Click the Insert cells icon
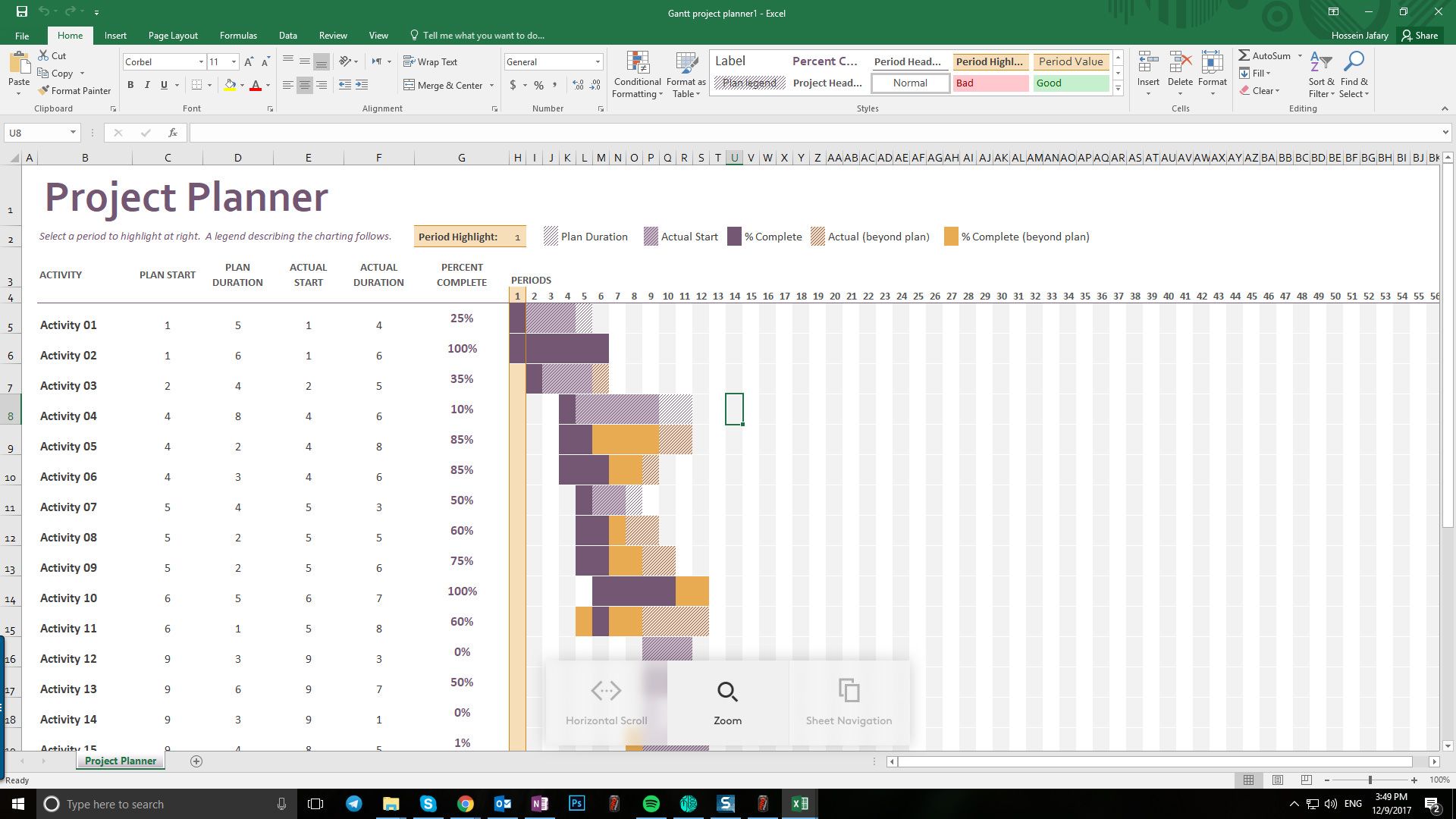The height and width of the screenshot is (819, 1456). pyautogui.click(x=1148, y=64)
